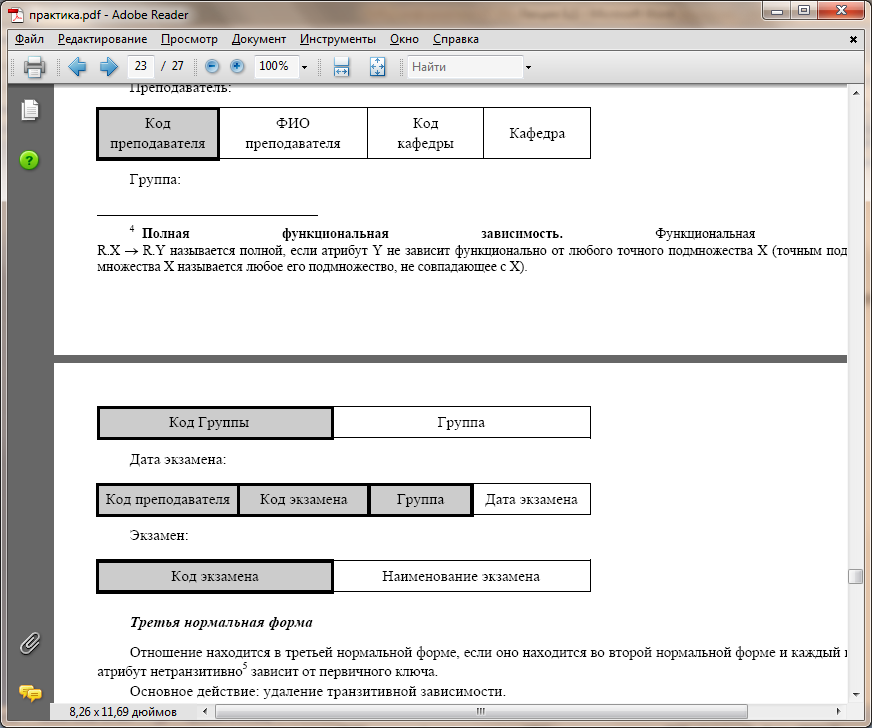Open the Find options dropdown arrow
The image size is (872, 728).
pyautogui.click(x=528, y=67)
